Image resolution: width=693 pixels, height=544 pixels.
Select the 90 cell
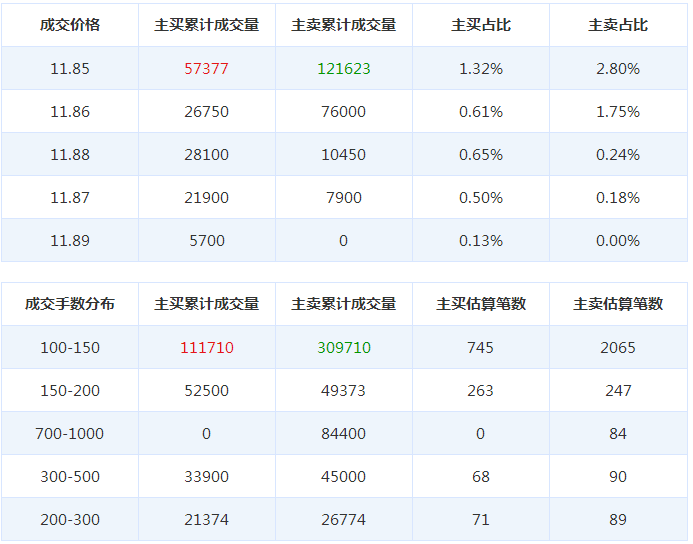tap(618, 476)
